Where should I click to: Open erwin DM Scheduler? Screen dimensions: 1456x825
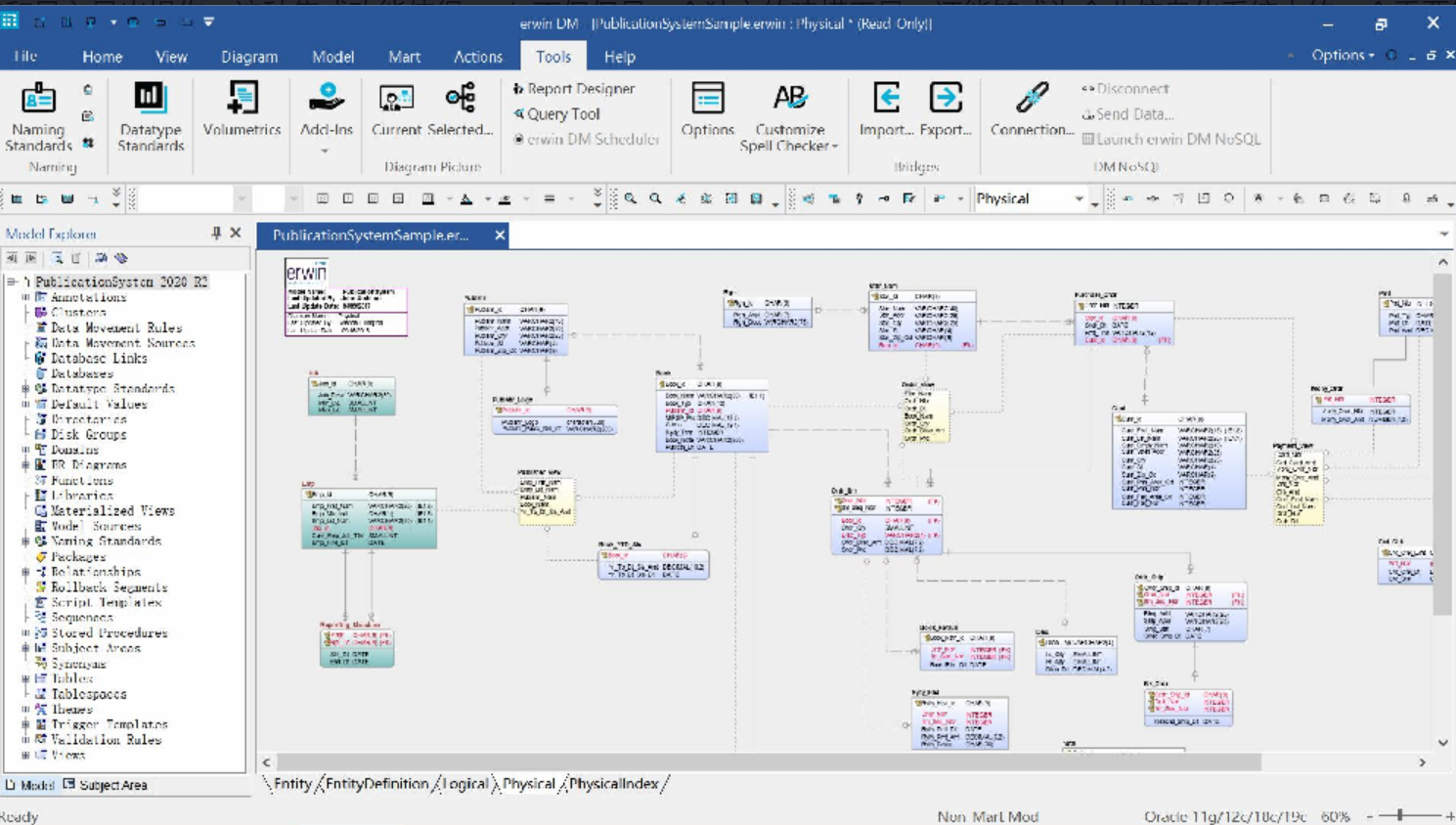tap(587, 140)
